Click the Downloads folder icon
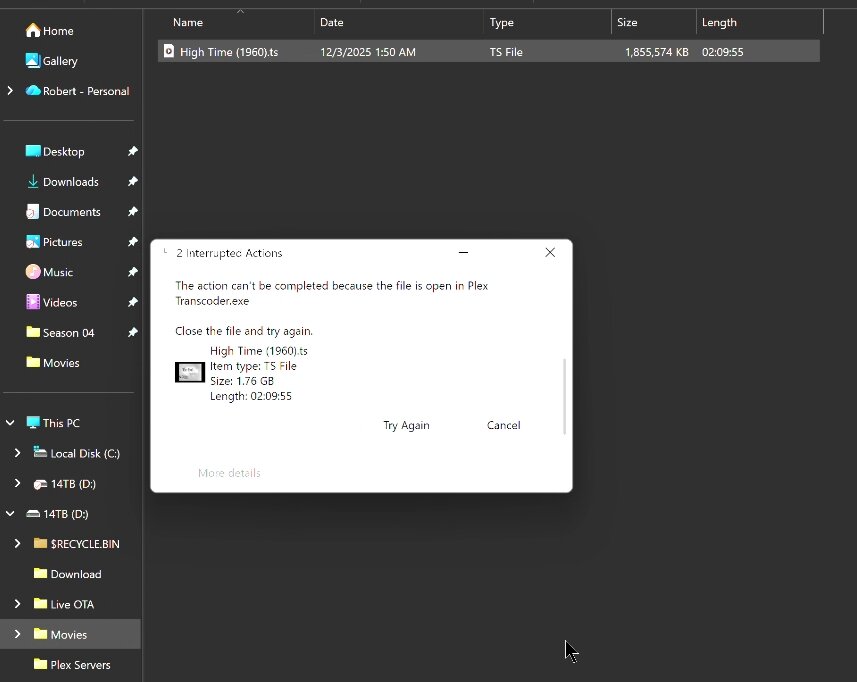The image size is (857, 682). (x=33, y=181)
